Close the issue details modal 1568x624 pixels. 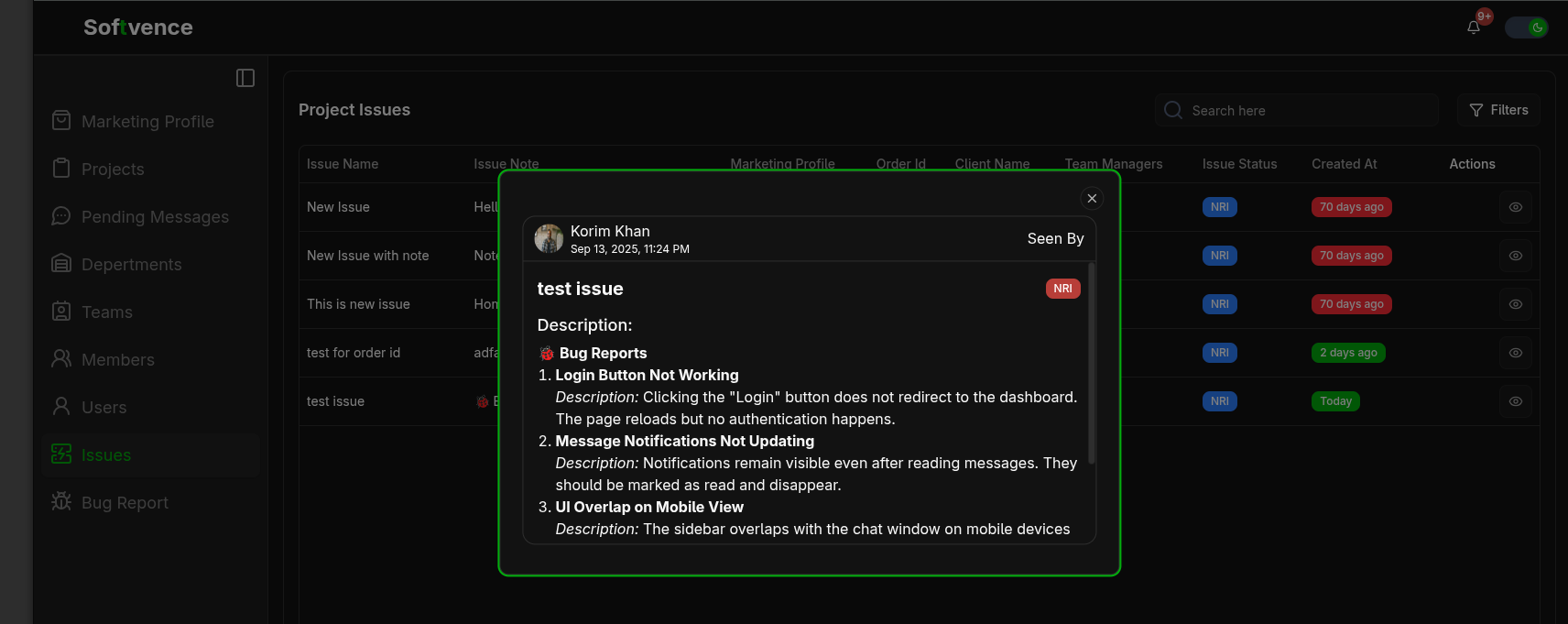[1092, 199]
